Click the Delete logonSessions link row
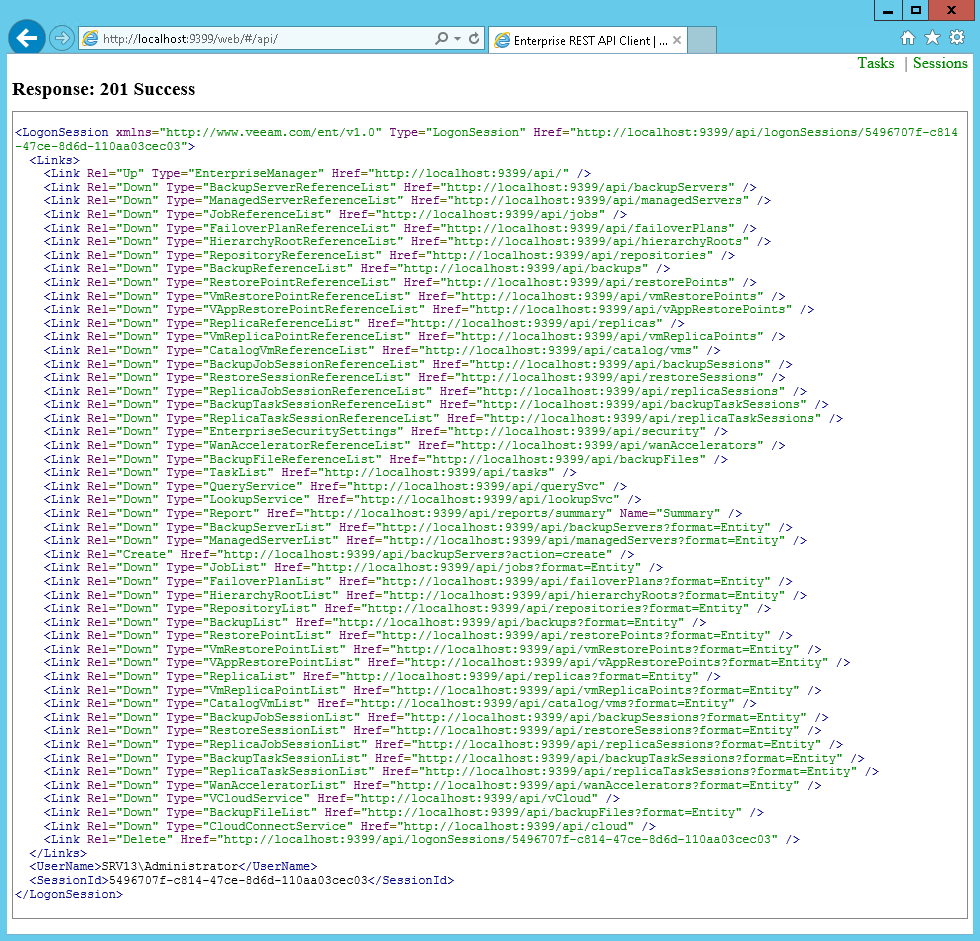This screenshot has width=980, height=941. point(422,839)
